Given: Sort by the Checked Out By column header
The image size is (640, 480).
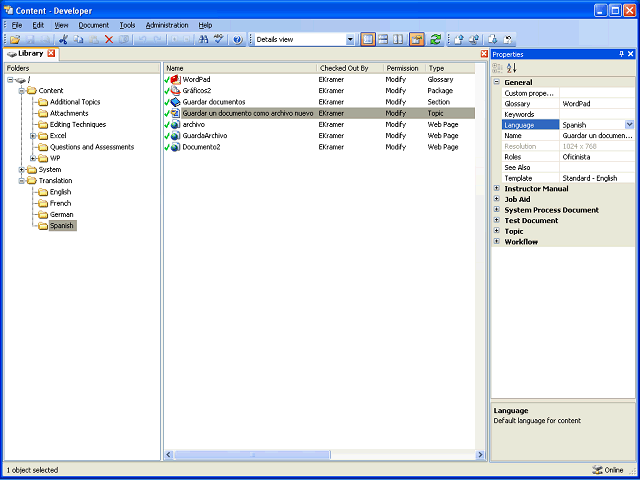Looking at the screenshot, I should click(x=350, y=68).
